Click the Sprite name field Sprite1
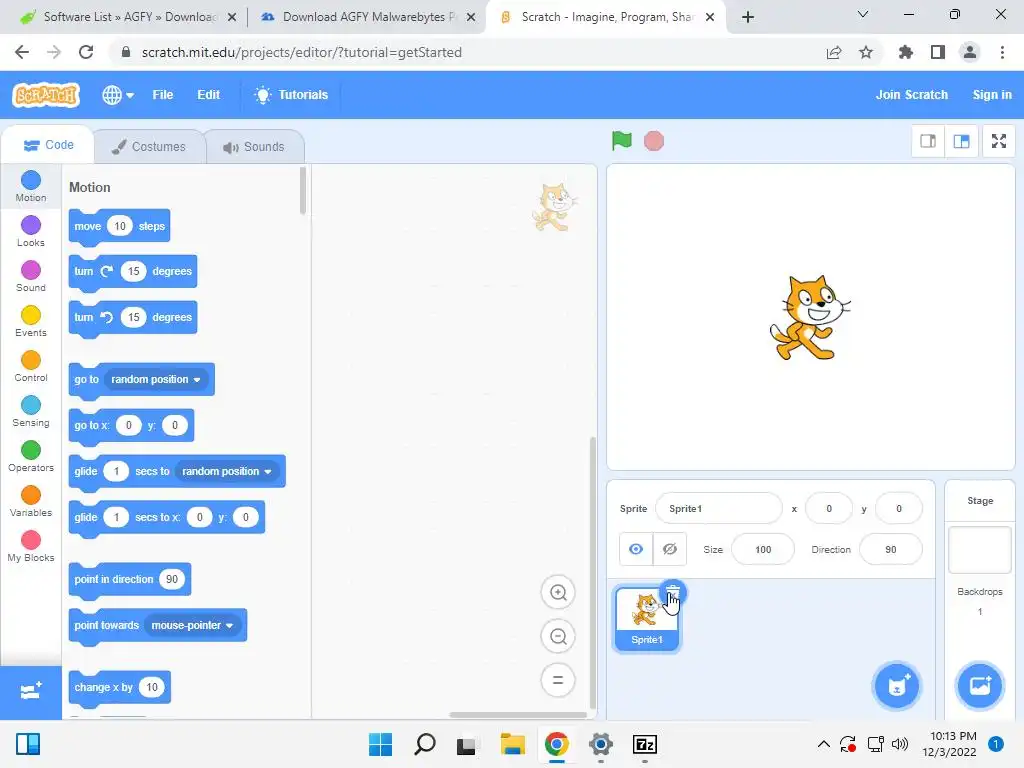Viewport: 1024px width, 768px height. click(718, 509)
